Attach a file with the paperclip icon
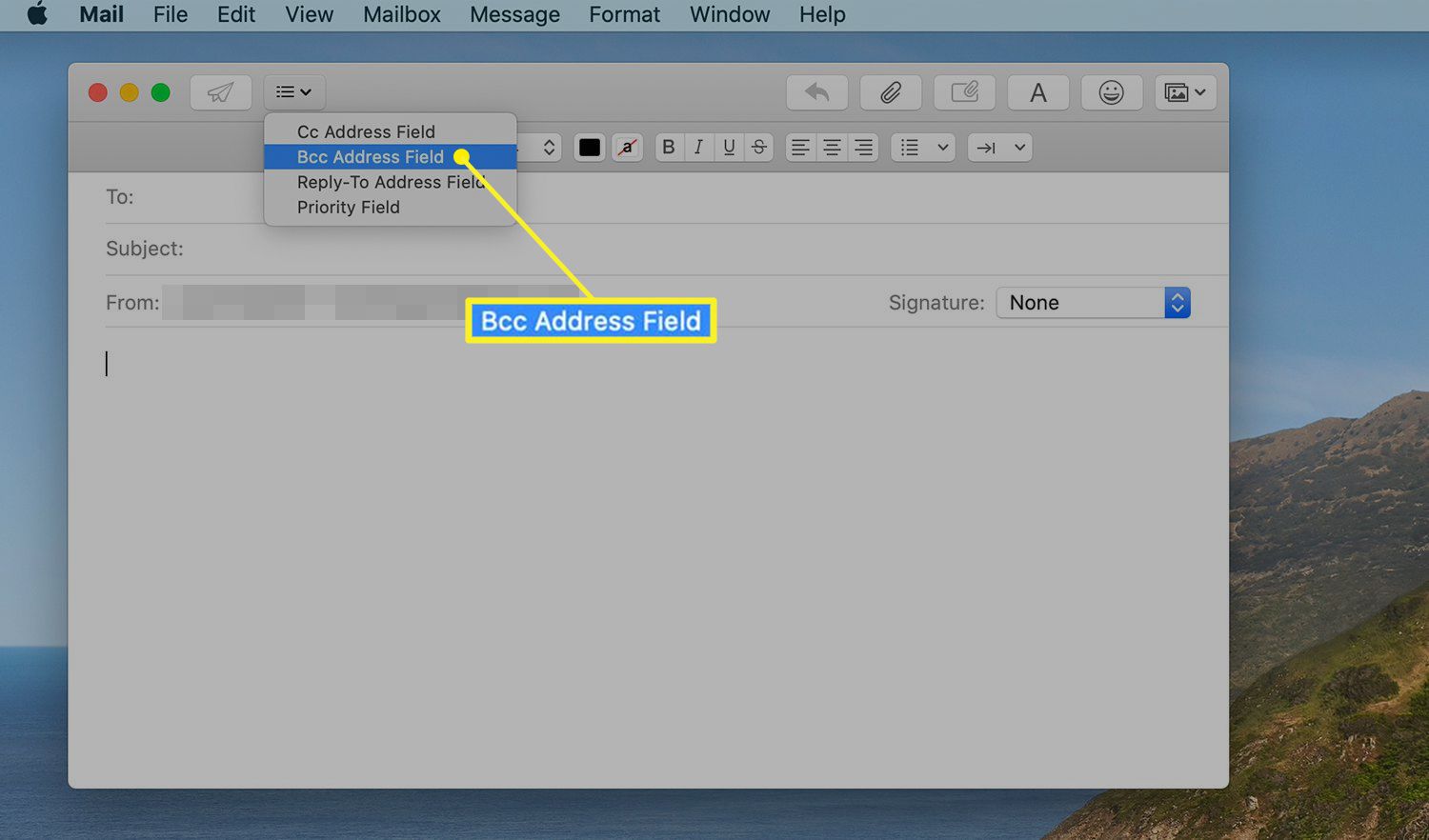The image size is (1429, 840). point(891,92)
